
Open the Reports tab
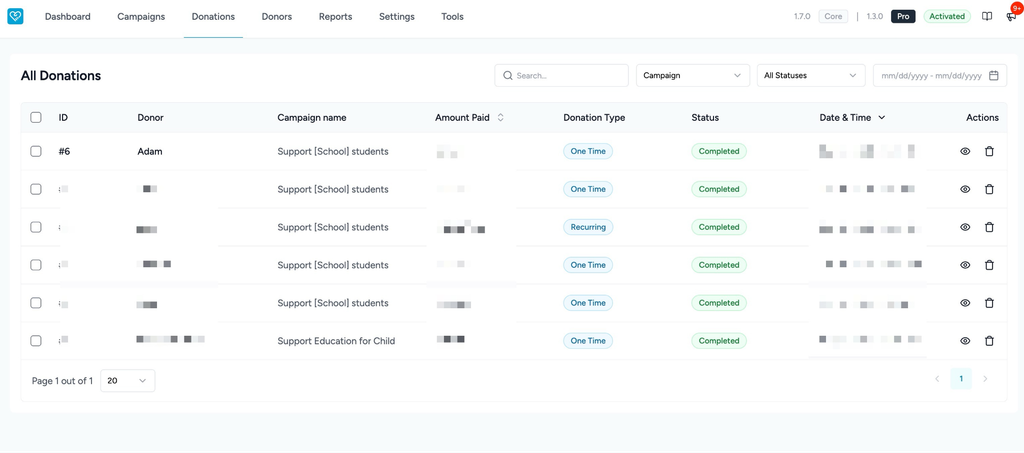(336, 17)
